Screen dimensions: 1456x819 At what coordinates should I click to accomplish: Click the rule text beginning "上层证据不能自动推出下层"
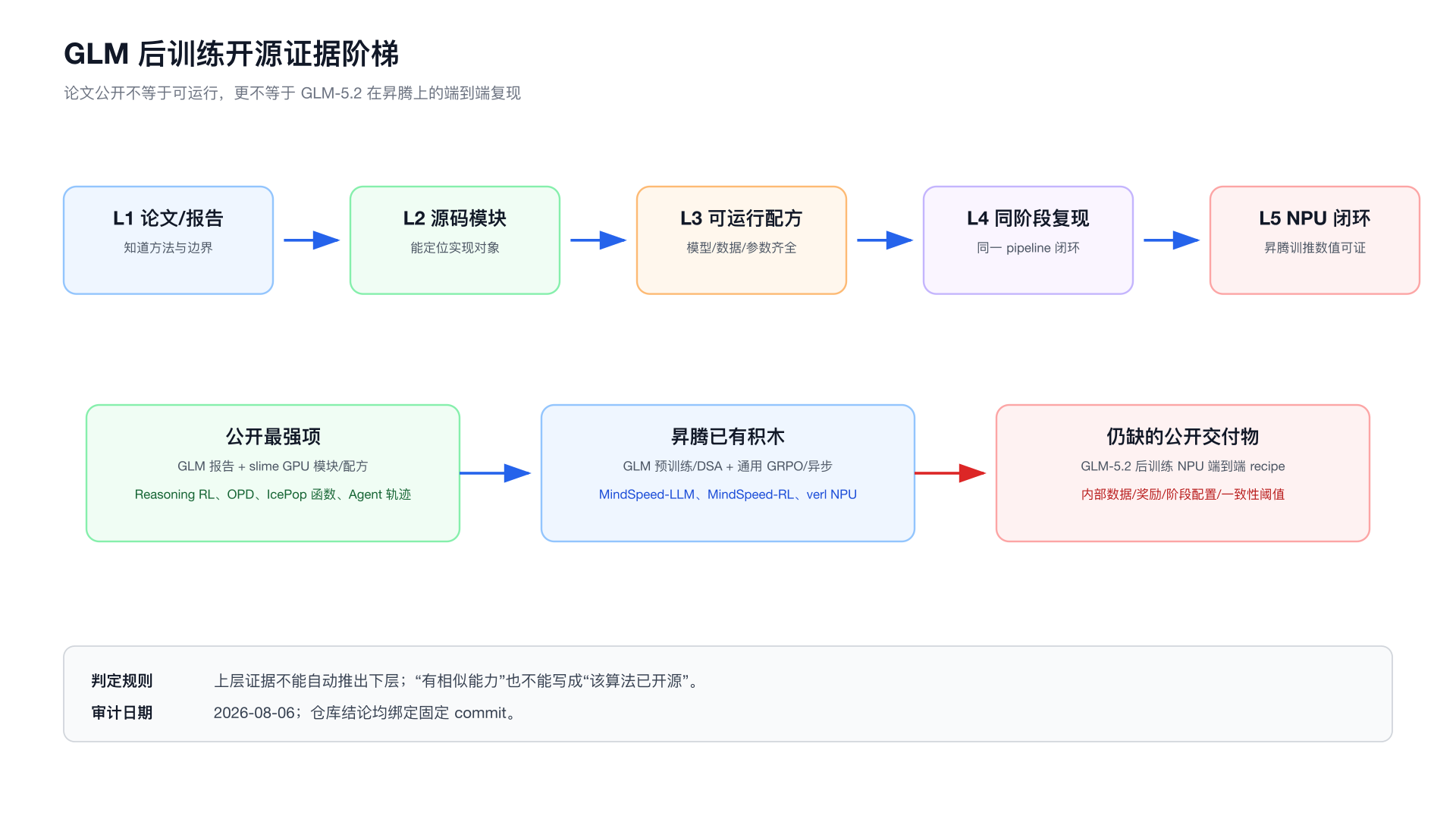tap(456, 681)
